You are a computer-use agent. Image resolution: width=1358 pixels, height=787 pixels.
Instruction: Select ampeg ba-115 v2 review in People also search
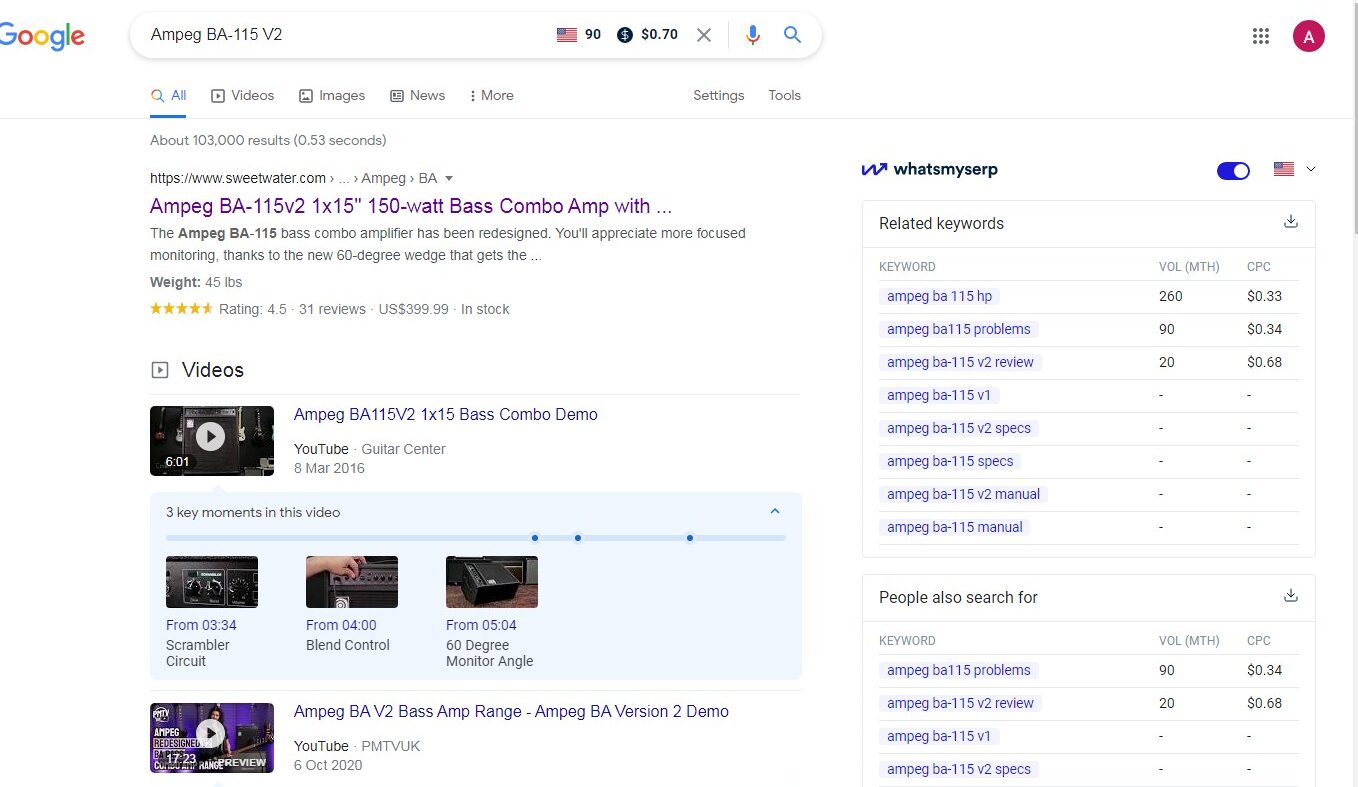point(960,703)
